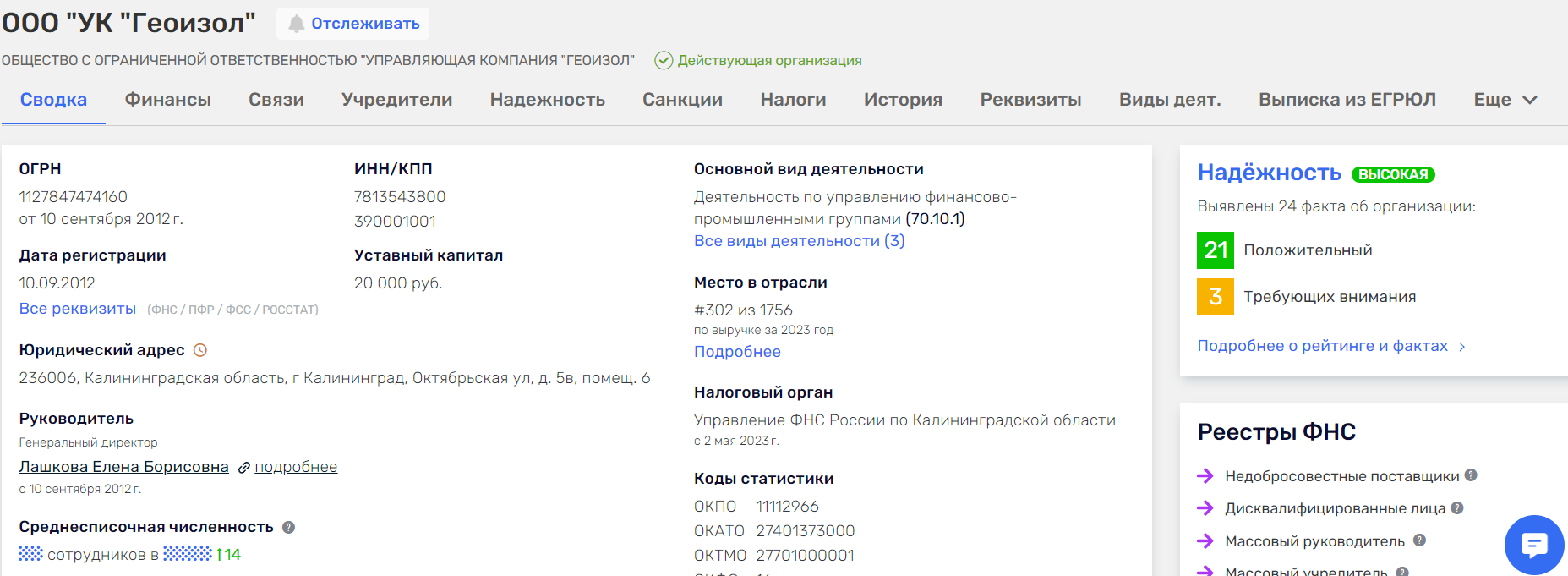Click the help icon beside Недобросовестные поставщики
This screenshot has width=1568, height=576.
(x=1471, y=475)
